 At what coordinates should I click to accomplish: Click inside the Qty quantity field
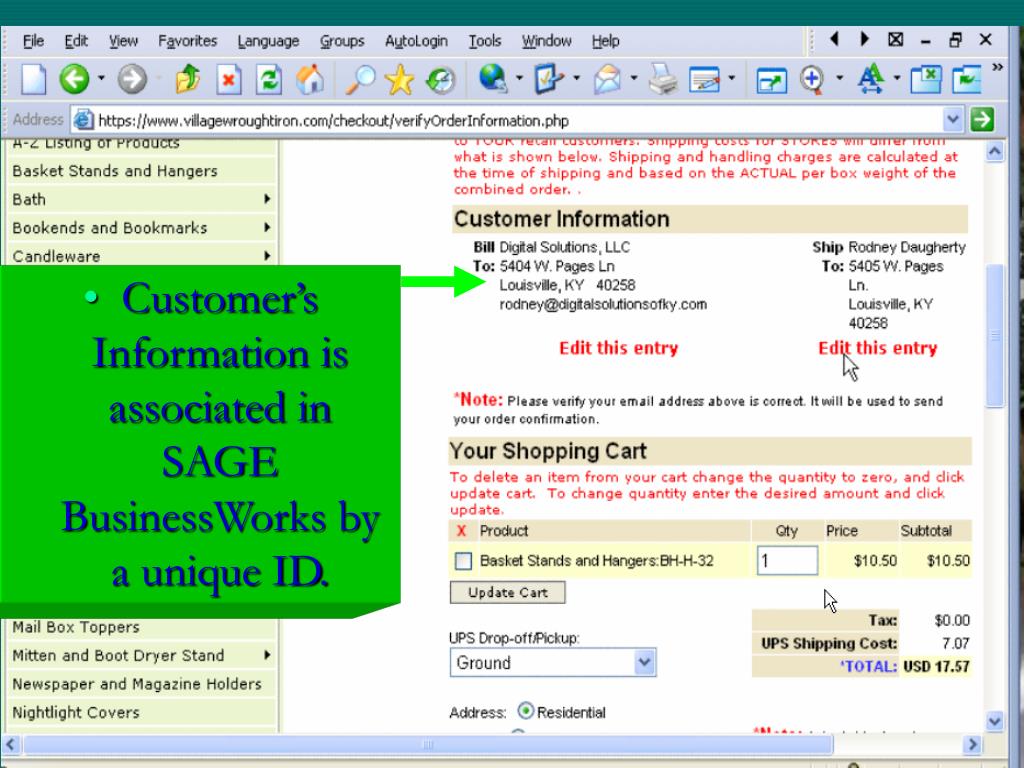tap(786, 560)
